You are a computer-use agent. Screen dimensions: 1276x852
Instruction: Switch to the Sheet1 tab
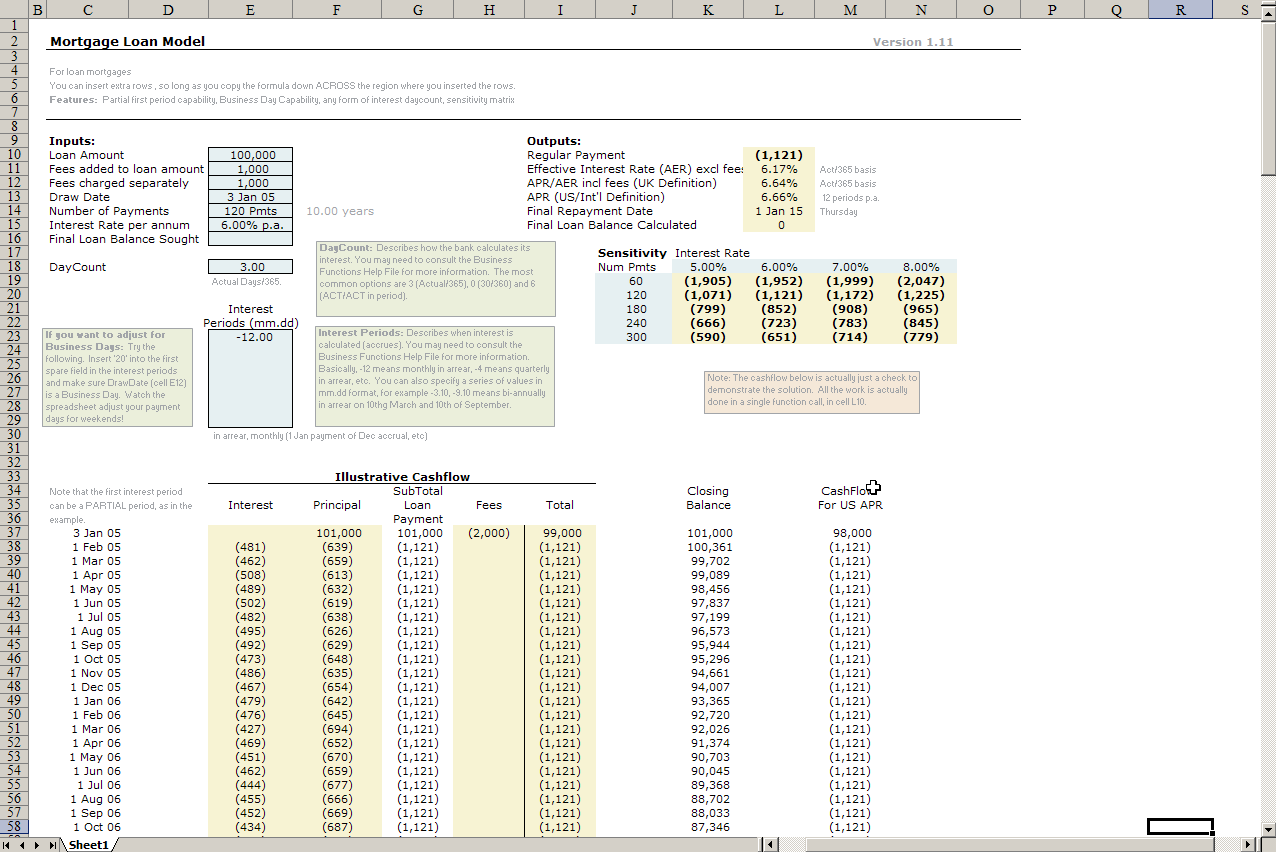[88, 845]
